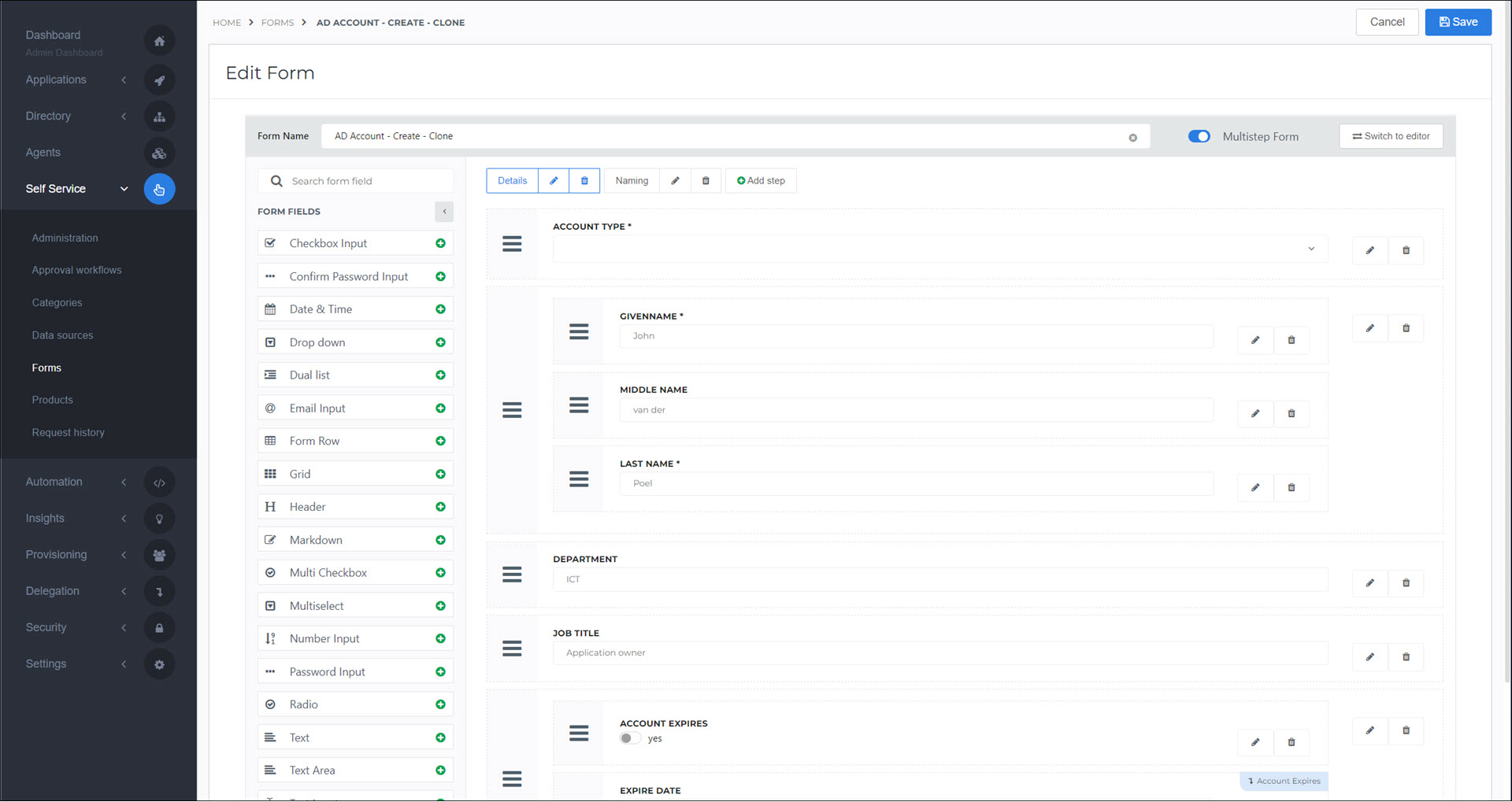Screen dimensions: 1512x802
Task: Delete the Middle Name field
Action: (x=1291, y=413)
